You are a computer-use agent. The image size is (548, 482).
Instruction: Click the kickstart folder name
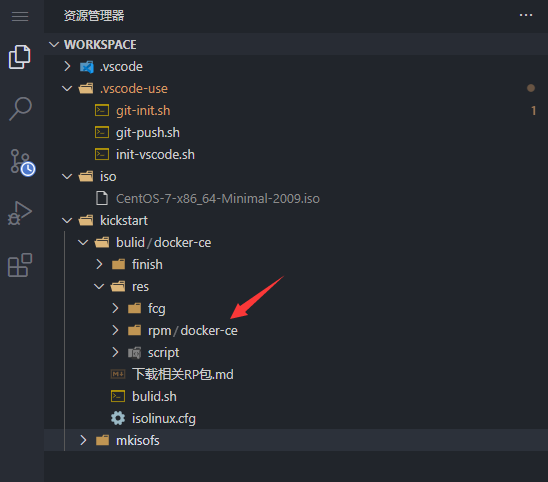click(124, 221)
